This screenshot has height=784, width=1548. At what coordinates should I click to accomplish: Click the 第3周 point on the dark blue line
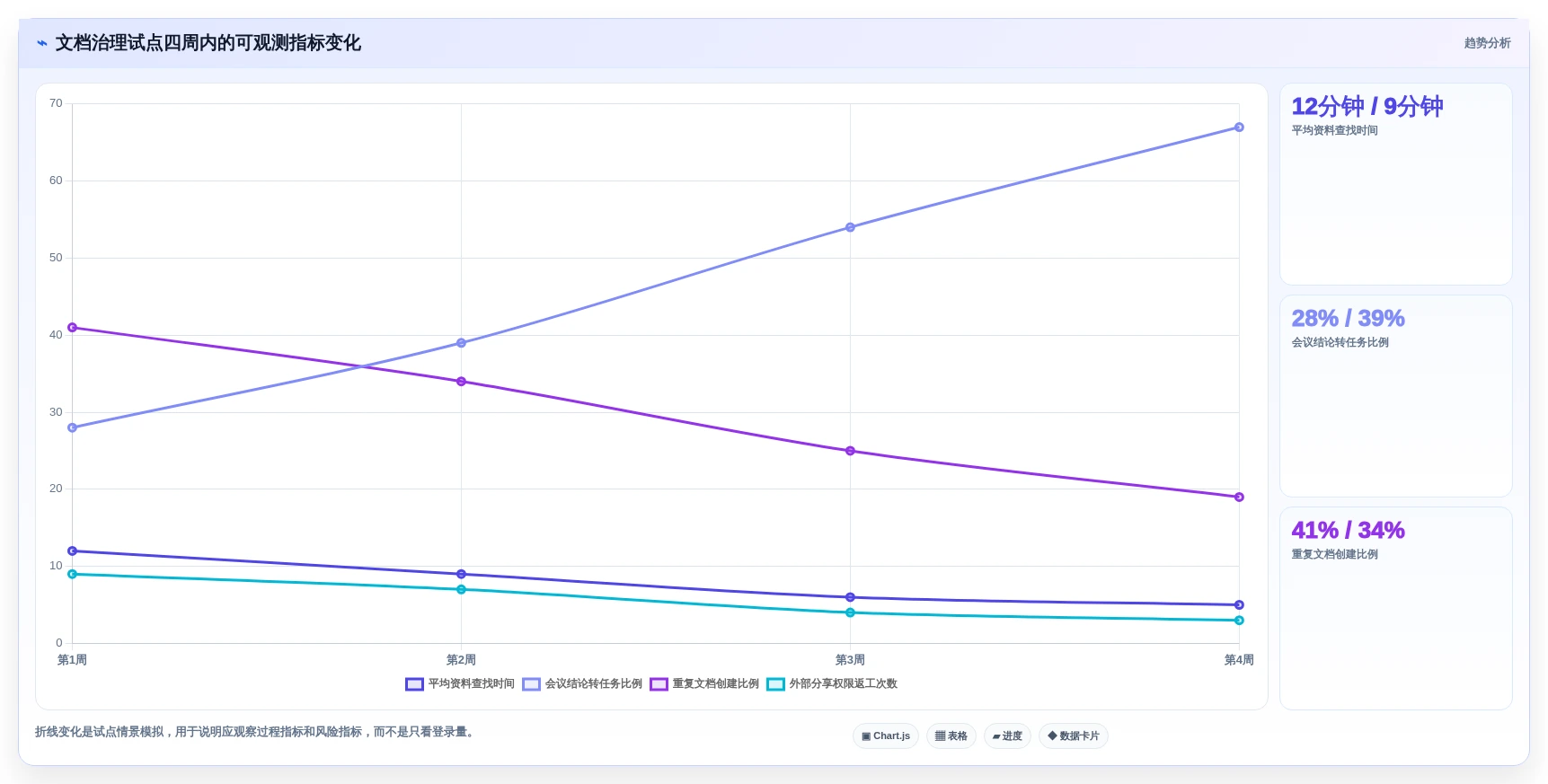coord(850,597)
